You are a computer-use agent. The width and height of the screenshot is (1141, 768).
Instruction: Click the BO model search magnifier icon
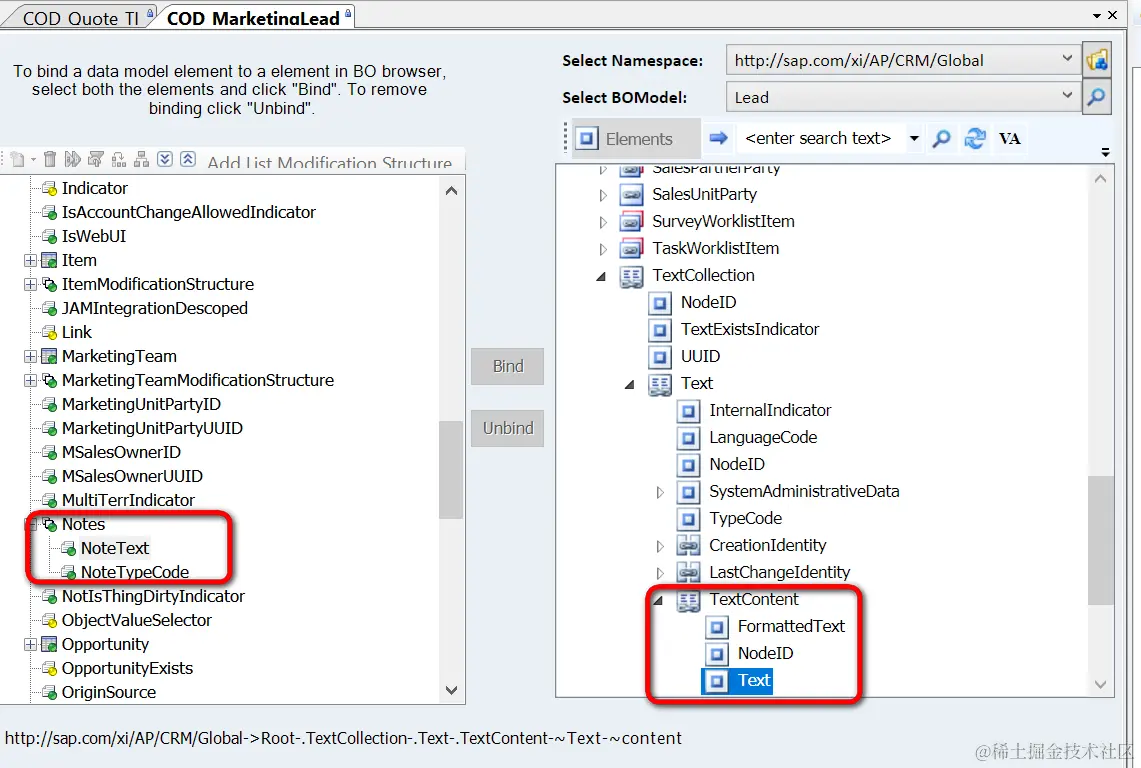(x=1097, y=97)
